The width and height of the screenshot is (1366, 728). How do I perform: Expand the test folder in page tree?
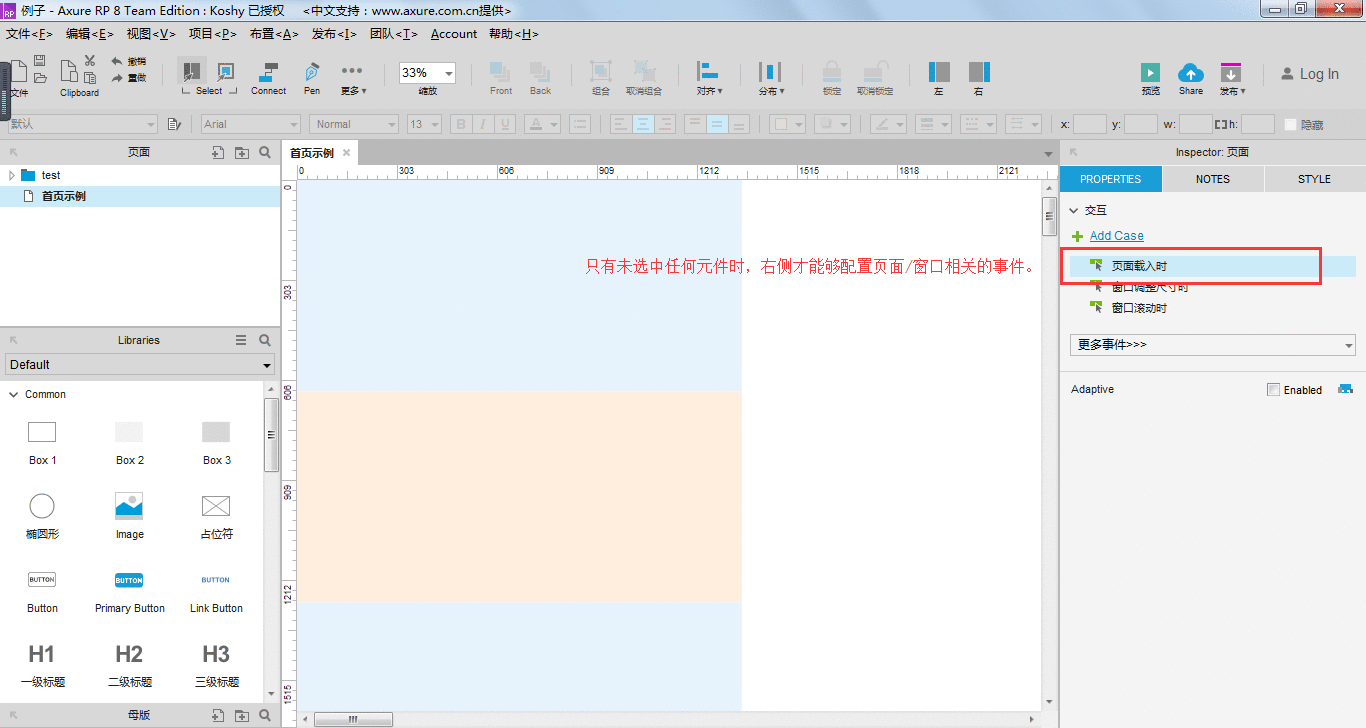coord(12,175)
